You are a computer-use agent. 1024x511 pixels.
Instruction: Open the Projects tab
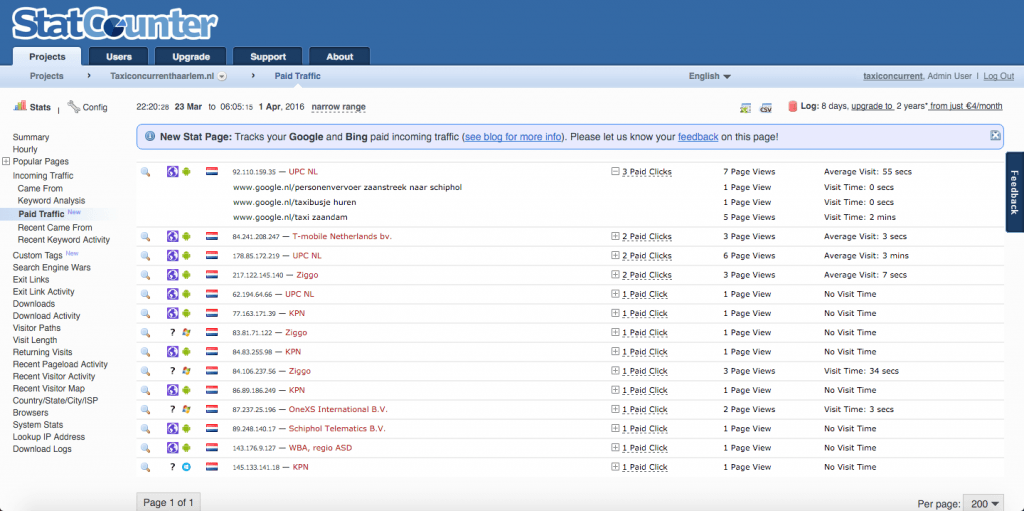pos(47,57)
